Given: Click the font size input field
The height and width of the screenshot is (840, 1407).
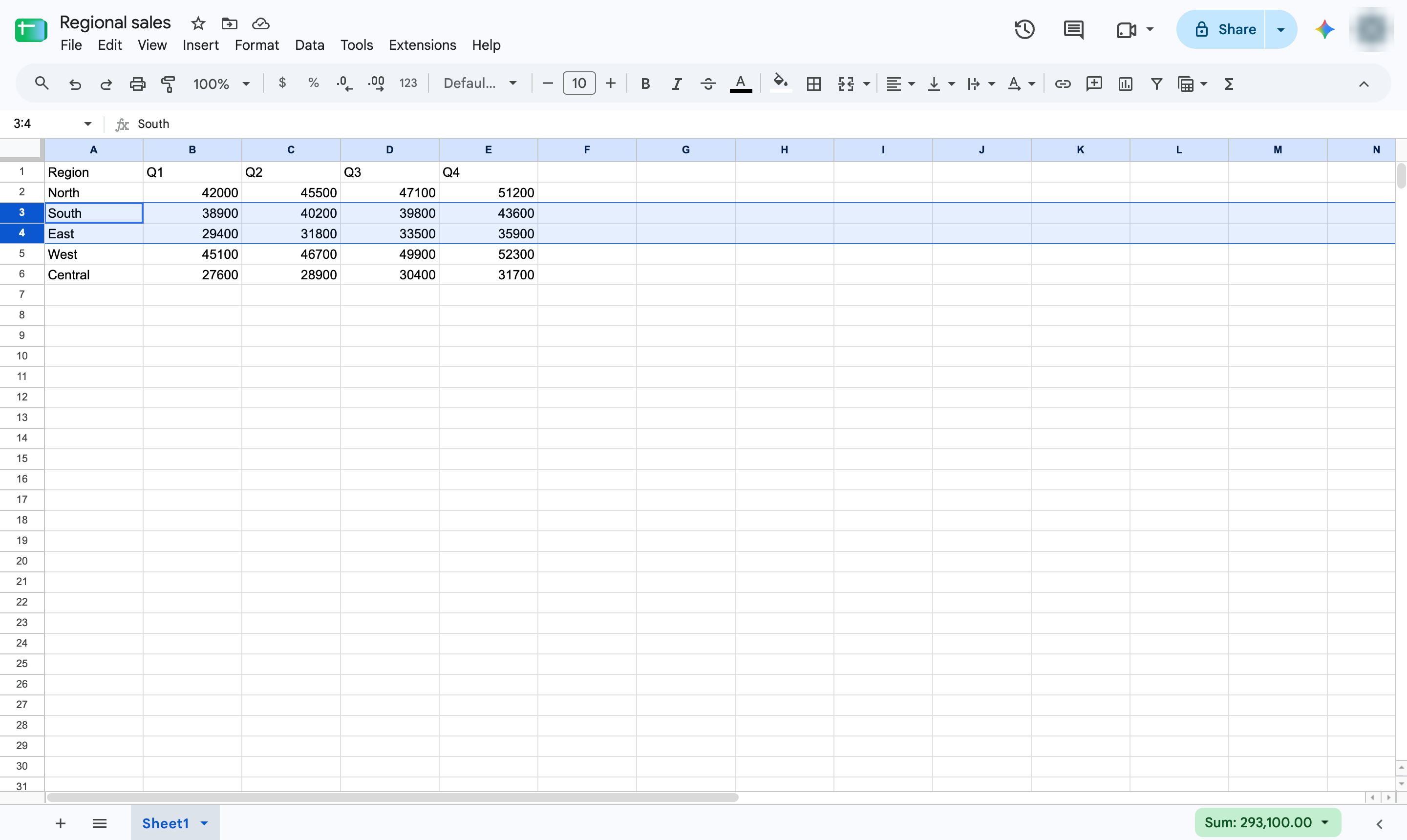Looking at the screenshot, I should (578, 83).
